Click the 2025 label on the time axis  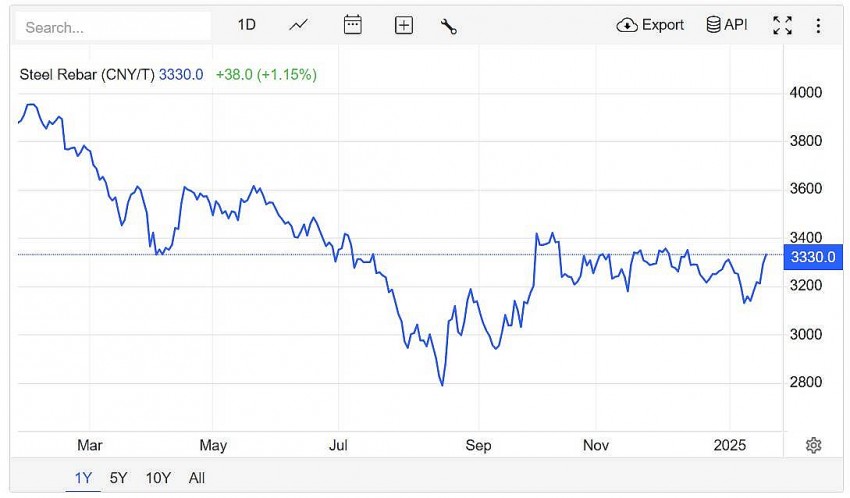(x=730, y=445)
